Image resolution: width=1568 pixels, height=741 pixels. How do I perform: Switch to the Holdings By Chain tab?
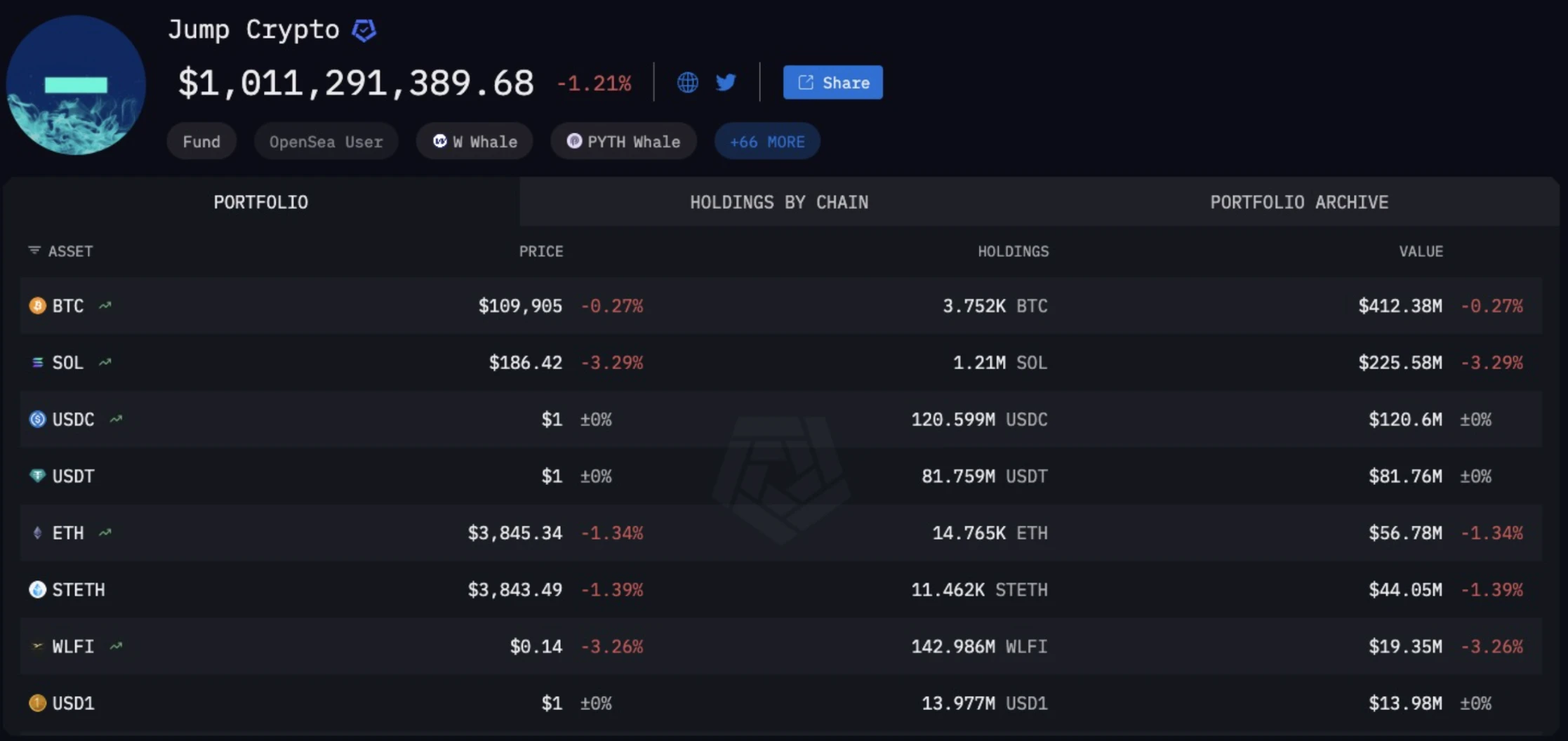click(779, 202)
